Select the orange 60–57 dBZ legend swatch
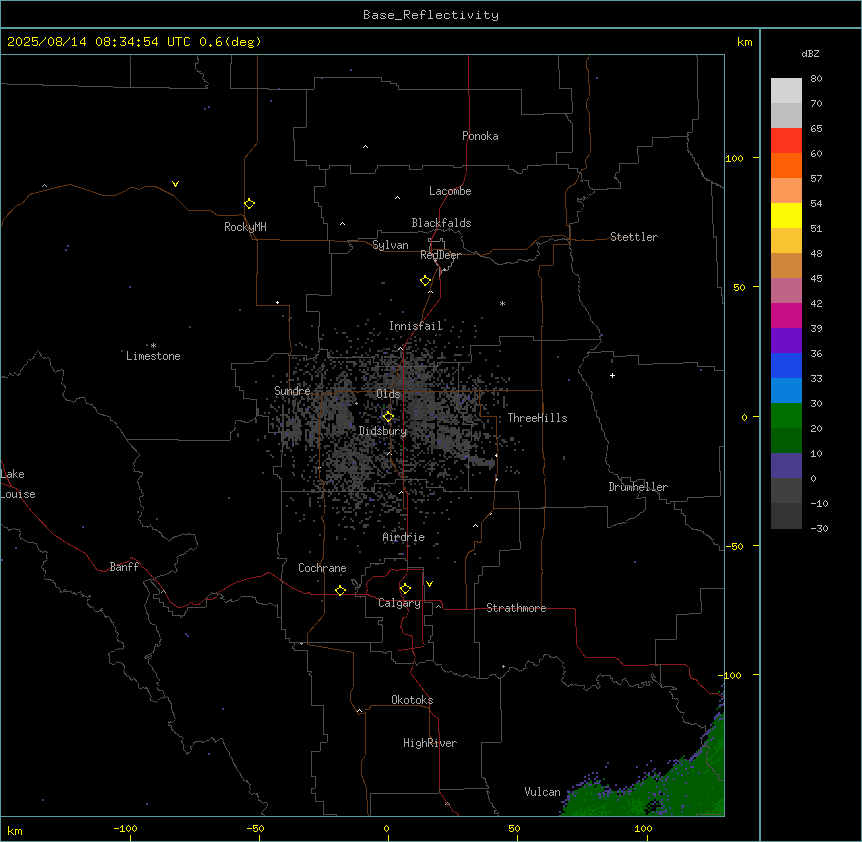 (x=786, y=165)
